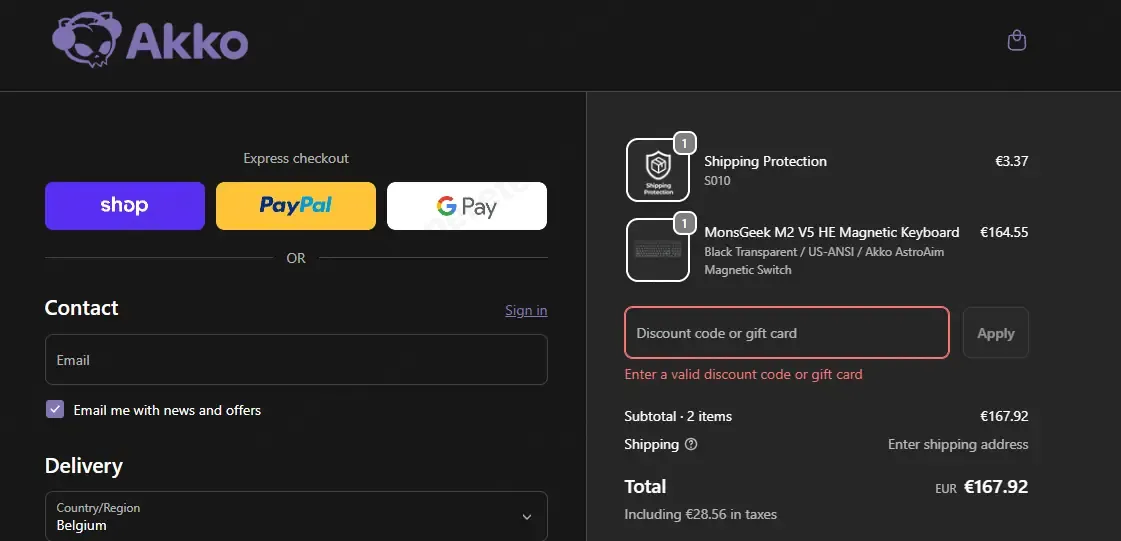Click the Including €28.56 in taxes text

tap(701, 515)
